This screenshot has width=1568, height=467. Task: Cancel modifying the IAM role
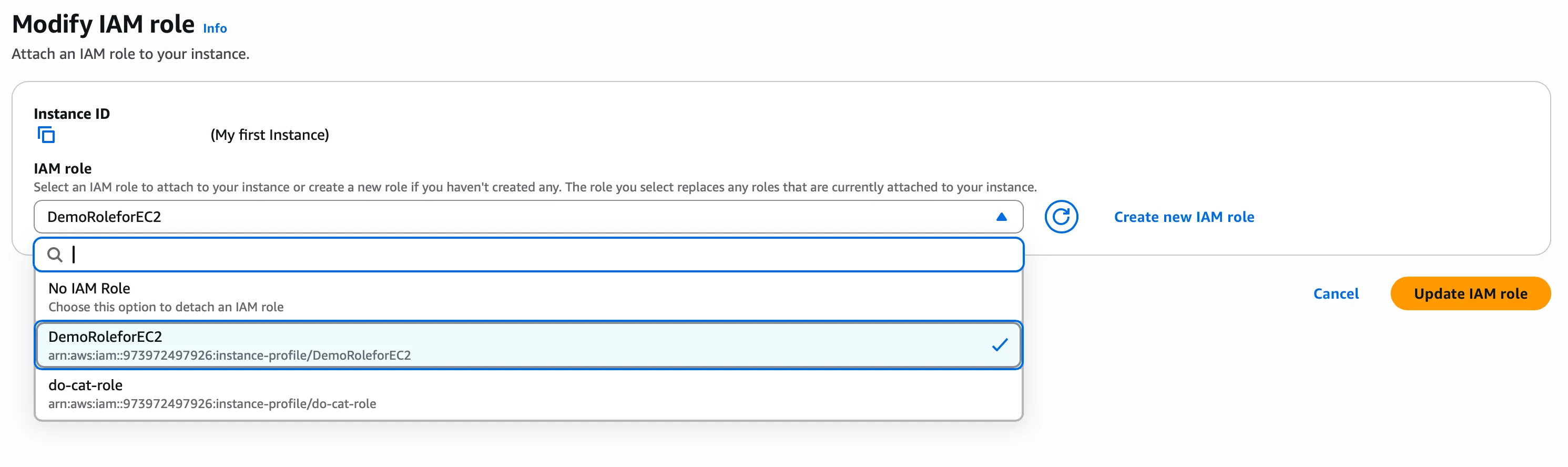click(x=1336, y=293)
